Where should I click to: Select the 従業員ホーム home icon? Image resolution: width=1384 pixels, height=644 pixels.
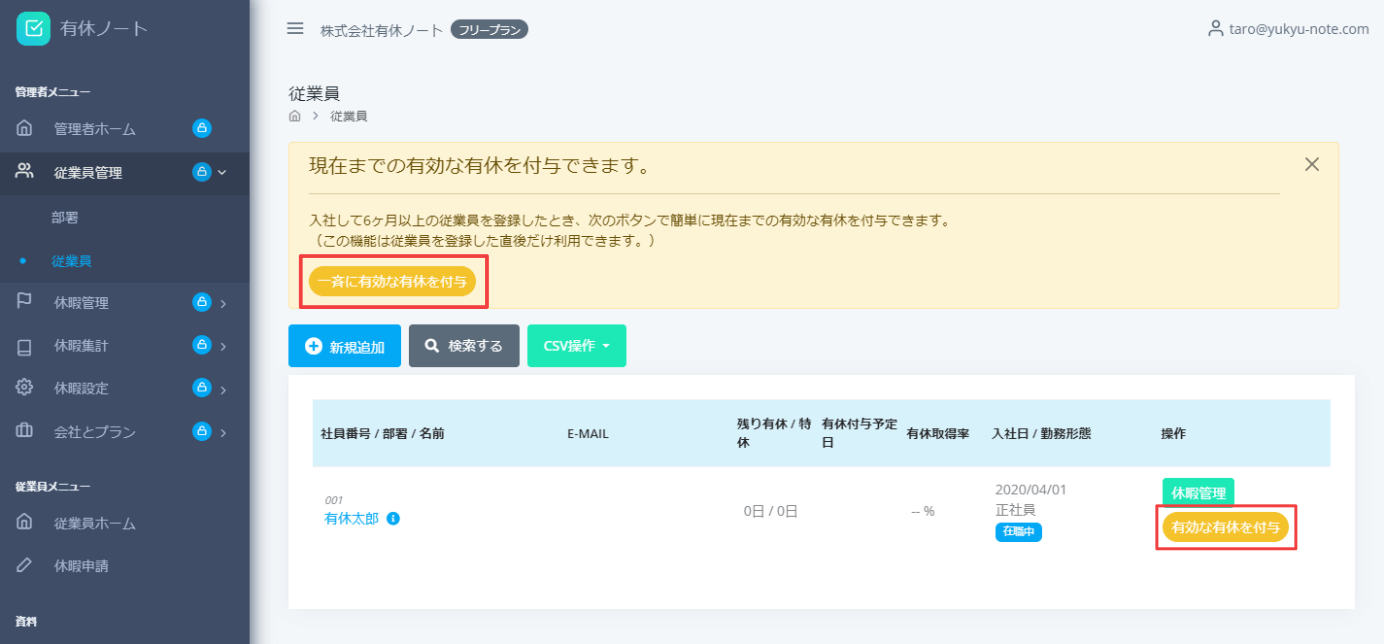[x=23, y=522]
